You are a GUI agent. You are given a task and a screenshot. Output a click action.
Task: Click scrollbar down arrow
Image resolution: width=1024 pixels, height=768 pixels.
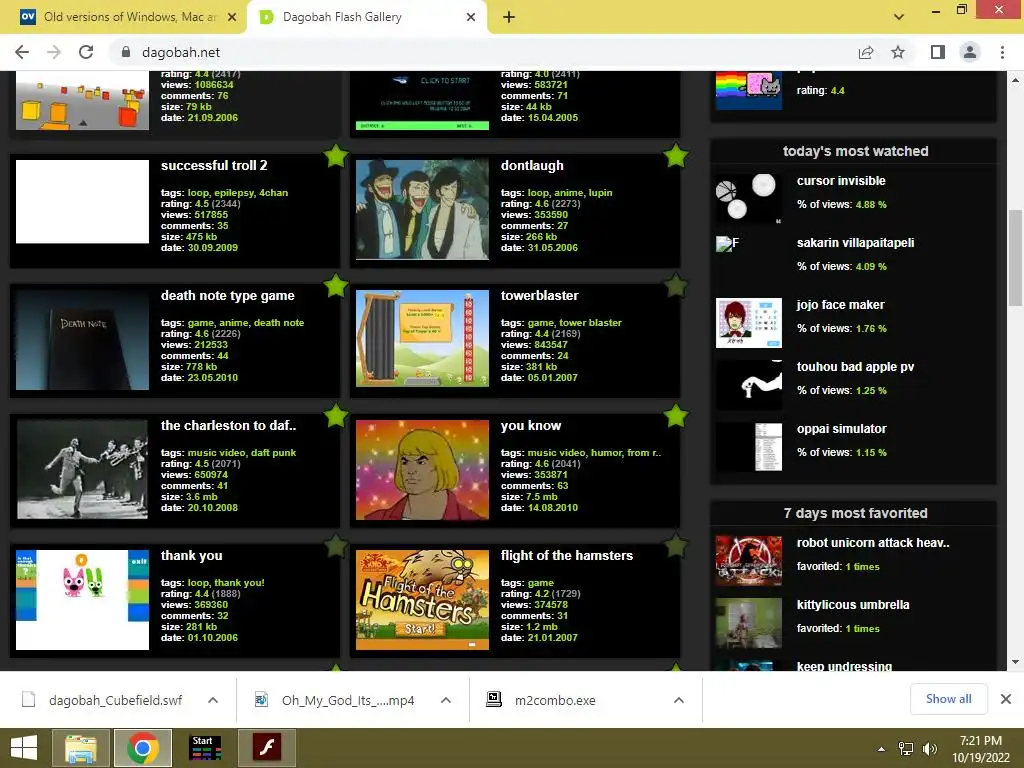point(1016,662)
